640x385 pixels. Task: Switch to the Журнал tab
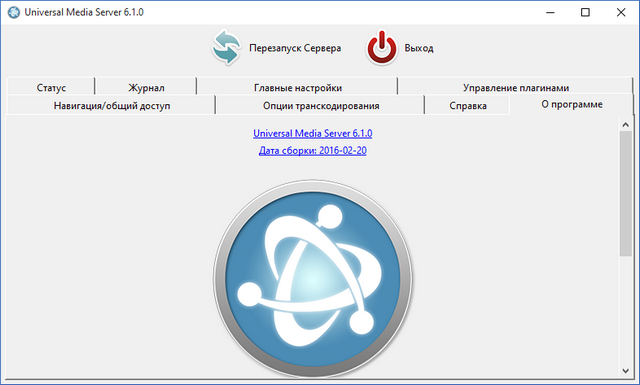146,87
